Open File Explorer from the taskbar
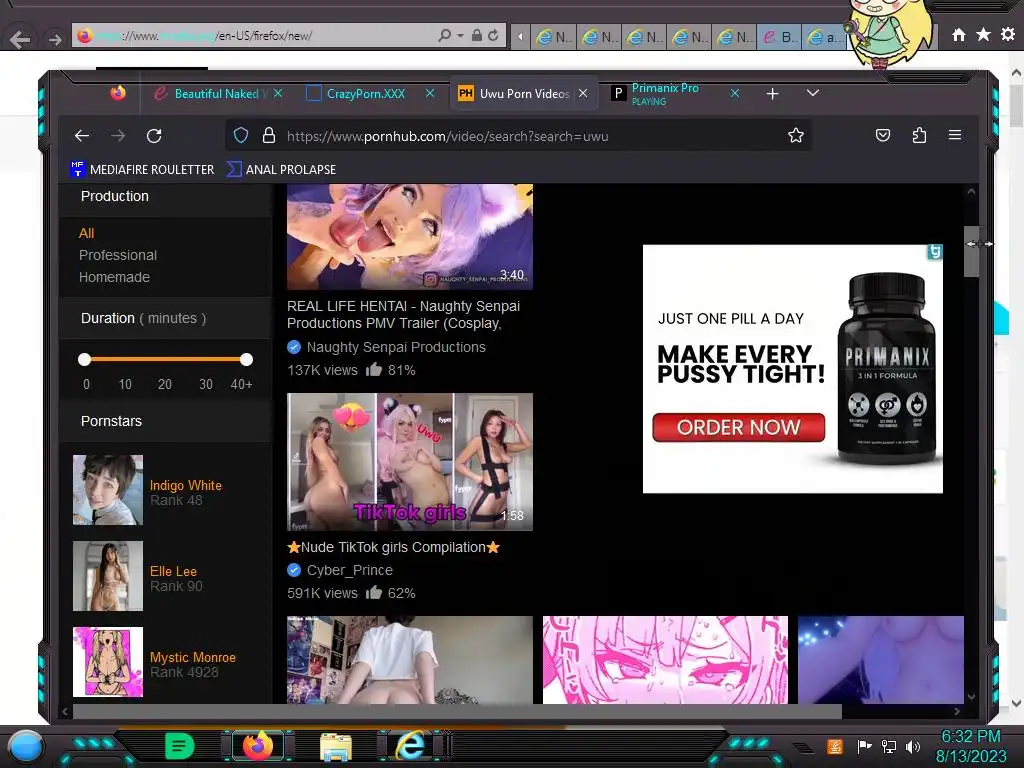The image size is (1024, 768). 336,746
